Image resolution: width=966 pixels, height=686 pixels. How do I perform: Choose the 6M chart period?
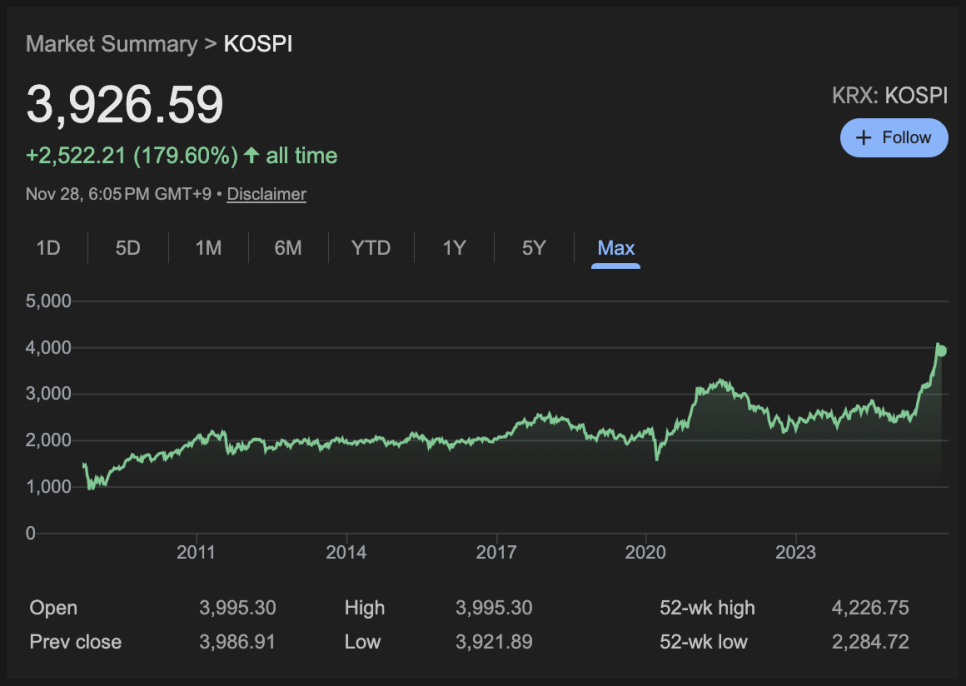pyautogui.click(x=288, y=248)
